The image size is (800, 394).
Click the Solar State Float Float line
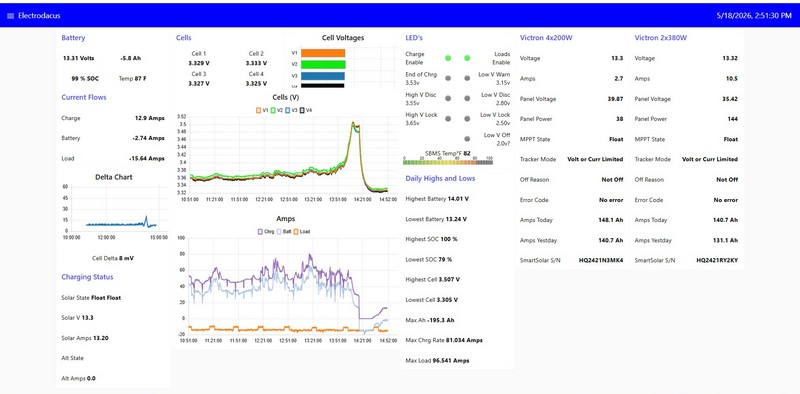(91, 298)
